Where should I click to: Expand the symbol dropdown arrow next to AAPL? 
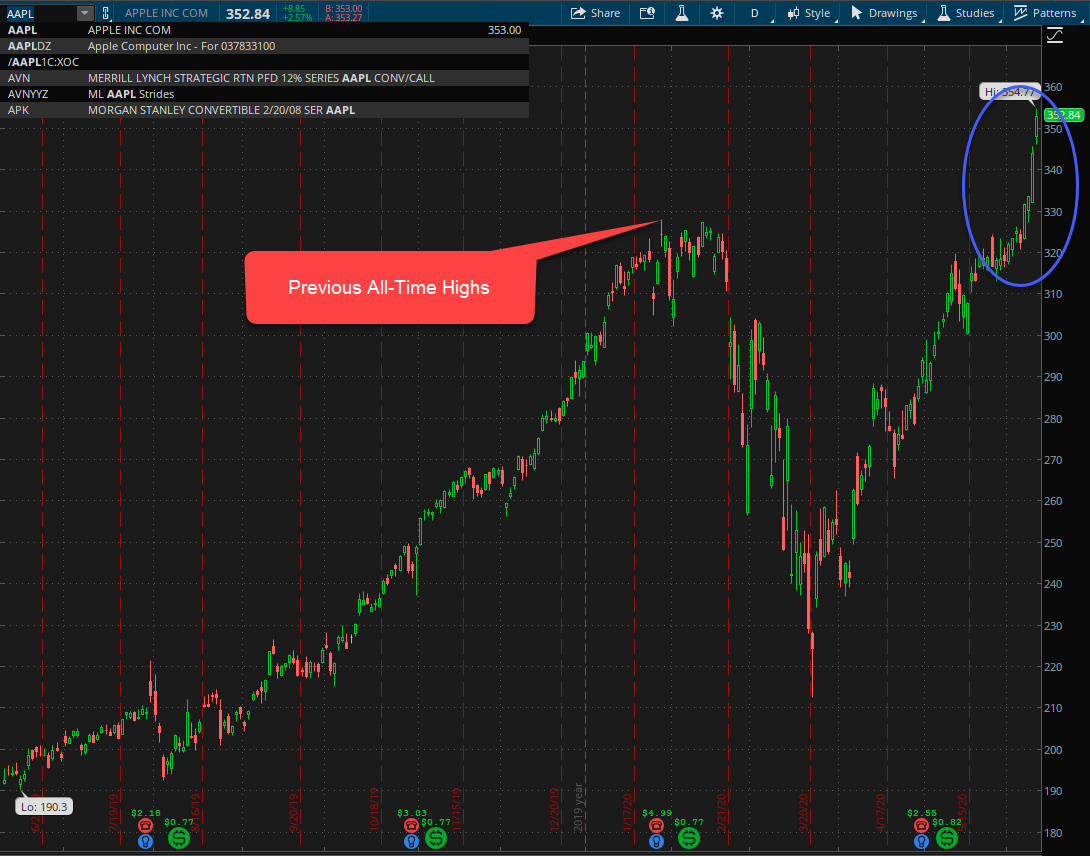click(84, 13)
